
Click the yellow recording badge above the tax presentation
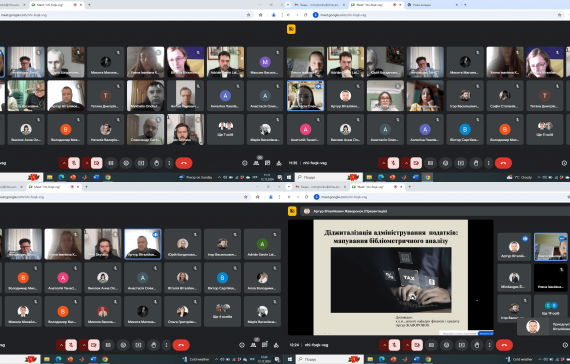(292, 211)
